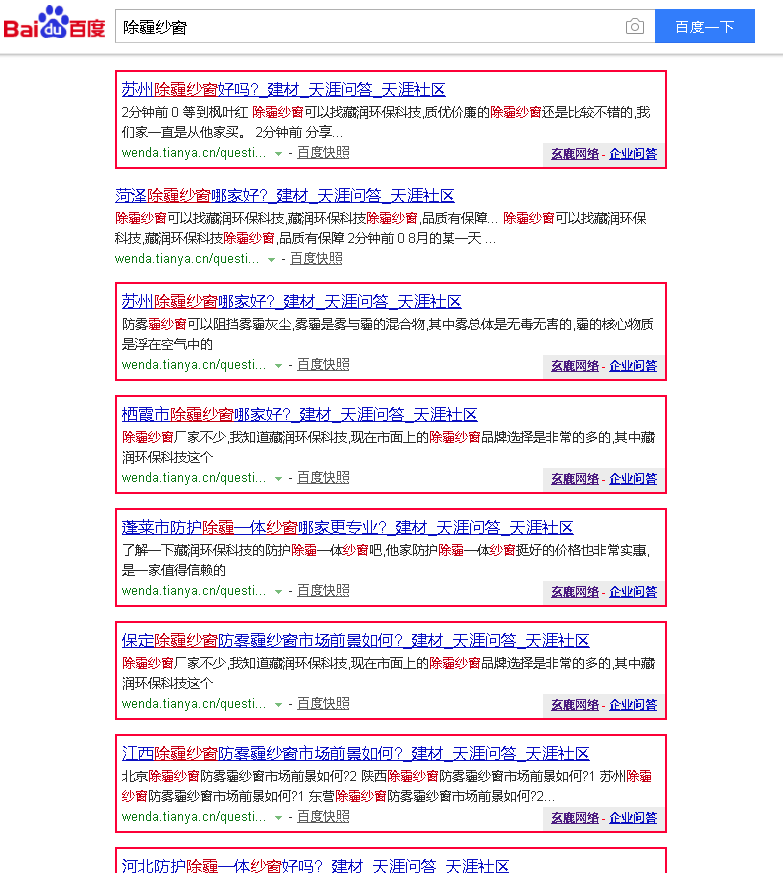The image size is (783, 873).
Task: Open result 苏州除霾纱窗哪家好?
Action: 291,301
